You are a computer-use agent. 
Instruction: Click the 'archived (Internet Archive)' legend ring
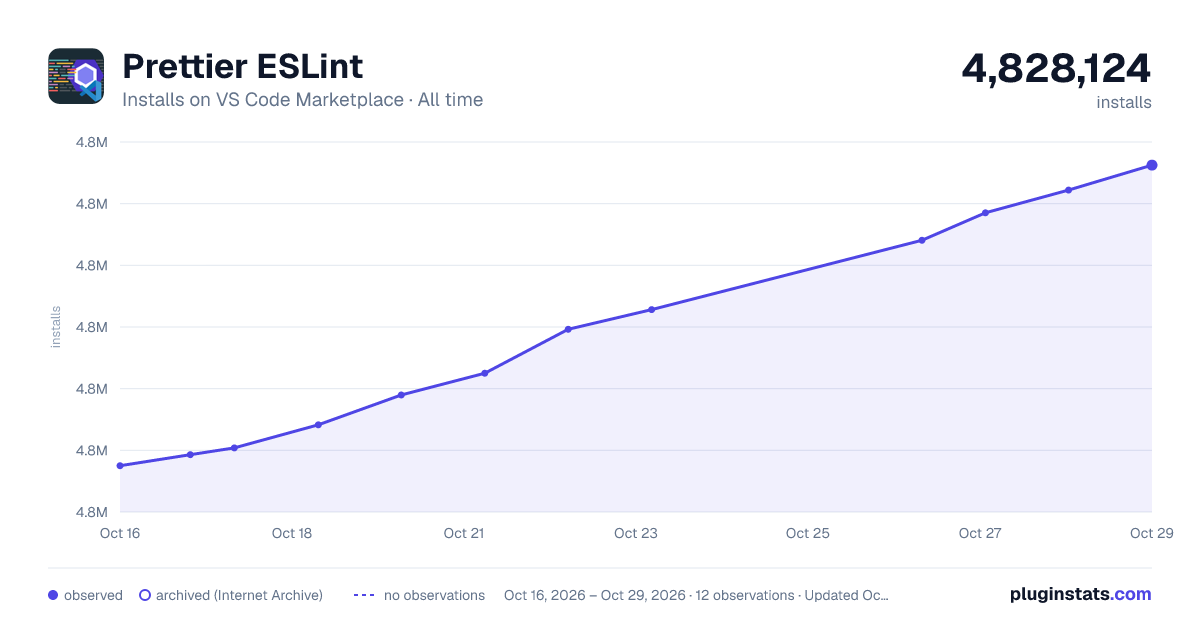(x=145, y=595)
